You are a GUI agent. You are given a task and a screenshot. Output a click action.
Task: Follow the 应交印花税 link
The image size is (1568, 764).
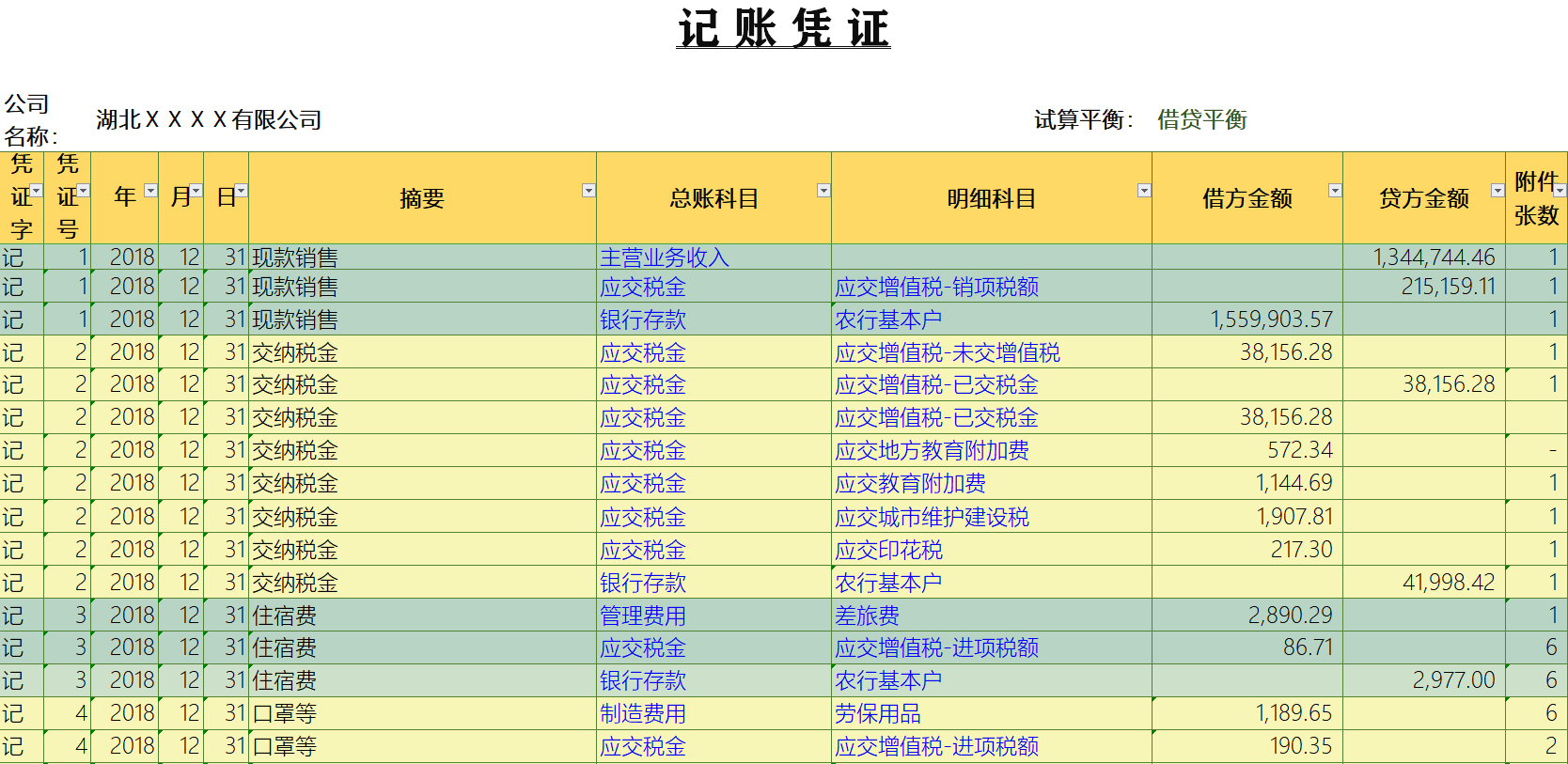(888, 550)
